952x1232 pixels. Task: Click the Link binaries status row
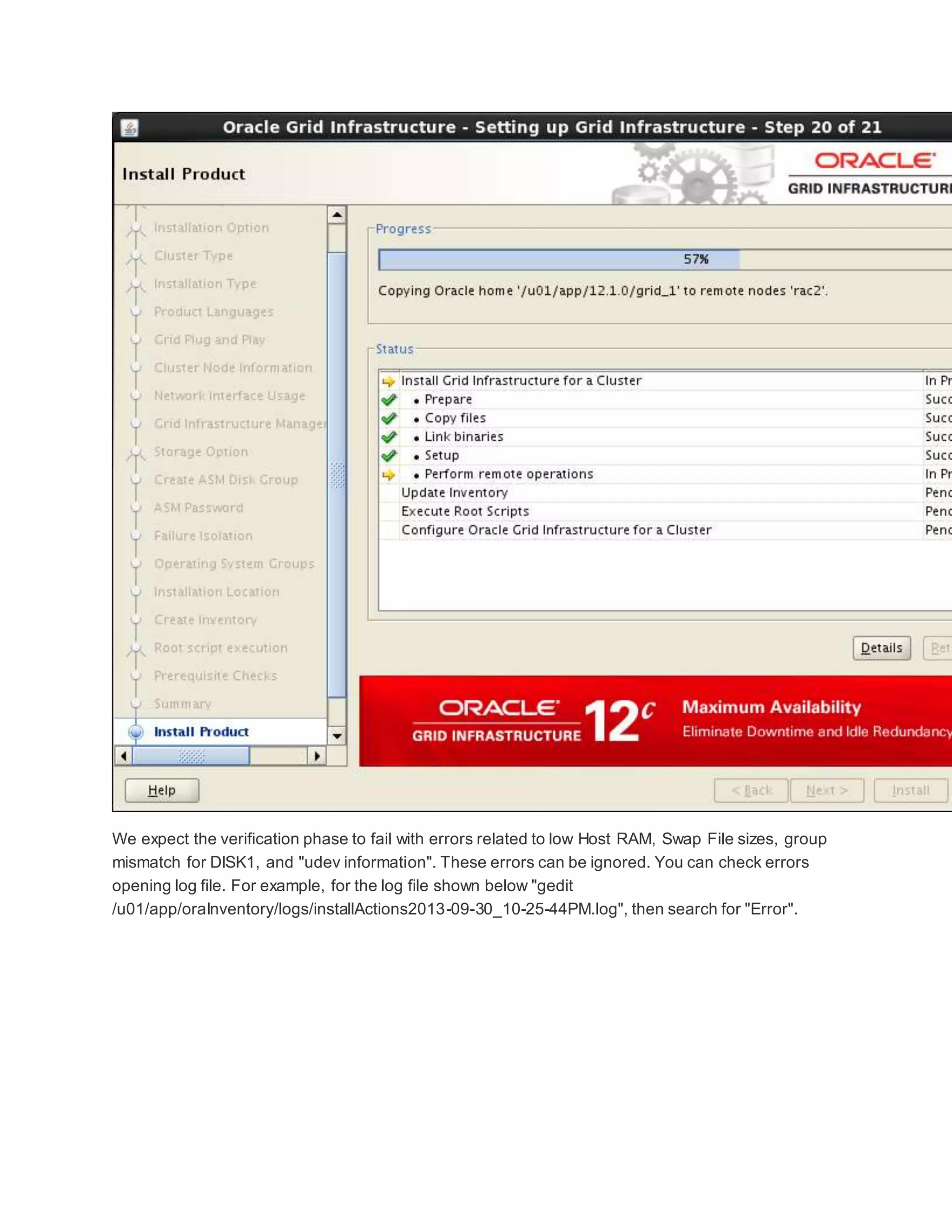tap(666, 437)
